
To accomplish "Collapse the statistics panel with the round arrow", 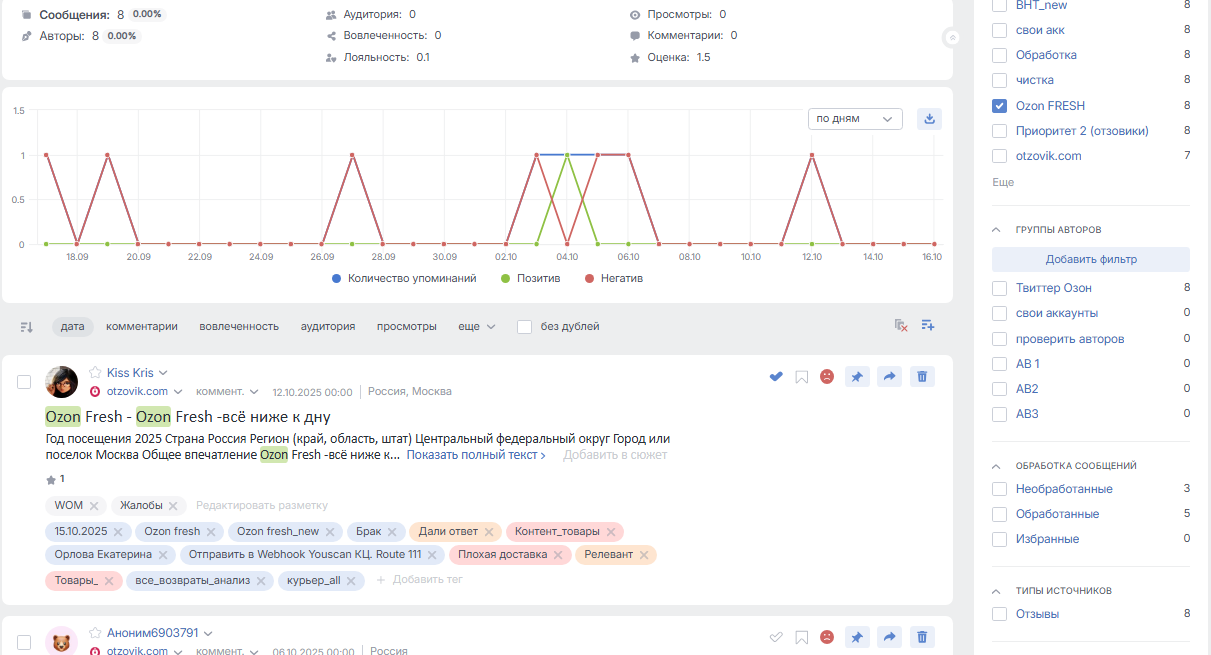I will click(x=952, y=37).
